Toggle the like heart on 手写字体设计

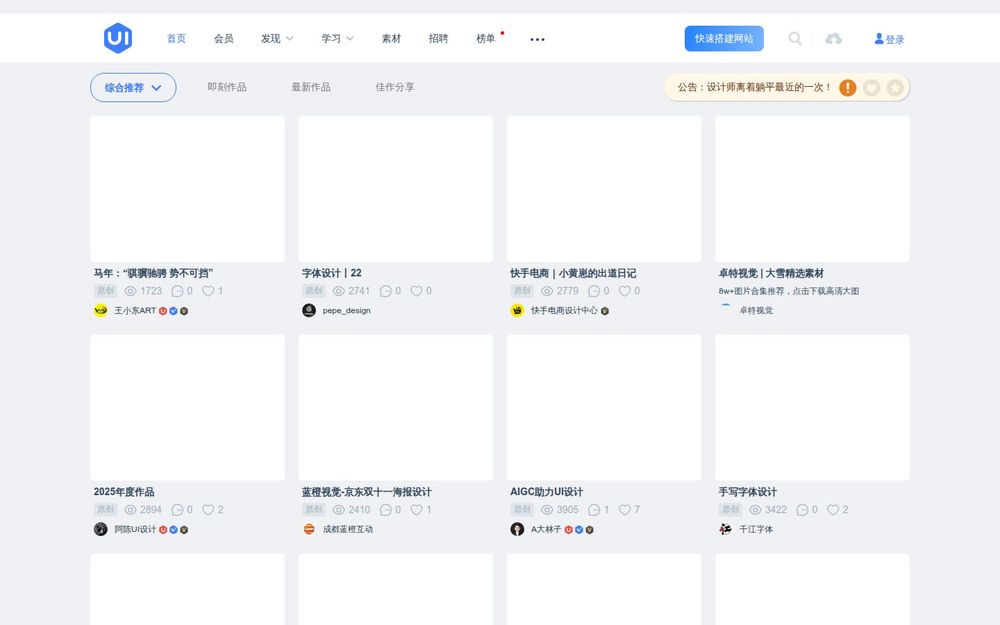point(835,509)
